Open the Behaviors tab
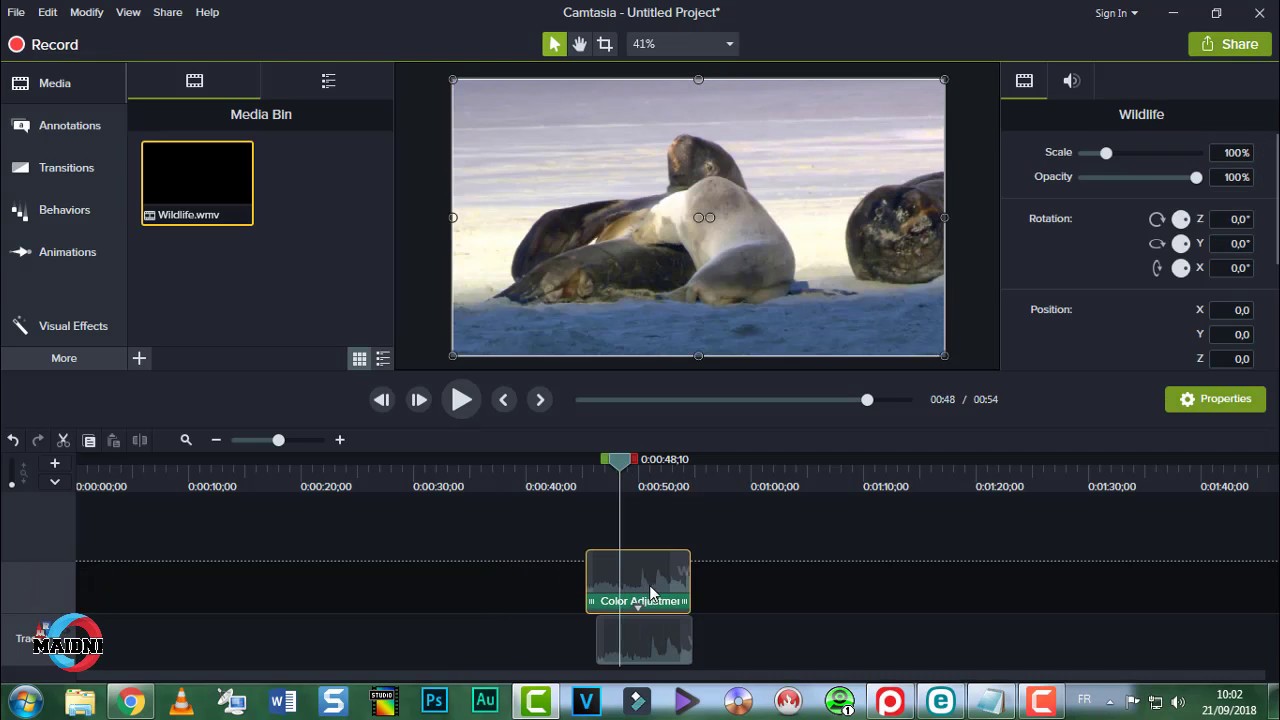Image resolution: width=1280 pixels, height=720 pixels. (63, 210)
